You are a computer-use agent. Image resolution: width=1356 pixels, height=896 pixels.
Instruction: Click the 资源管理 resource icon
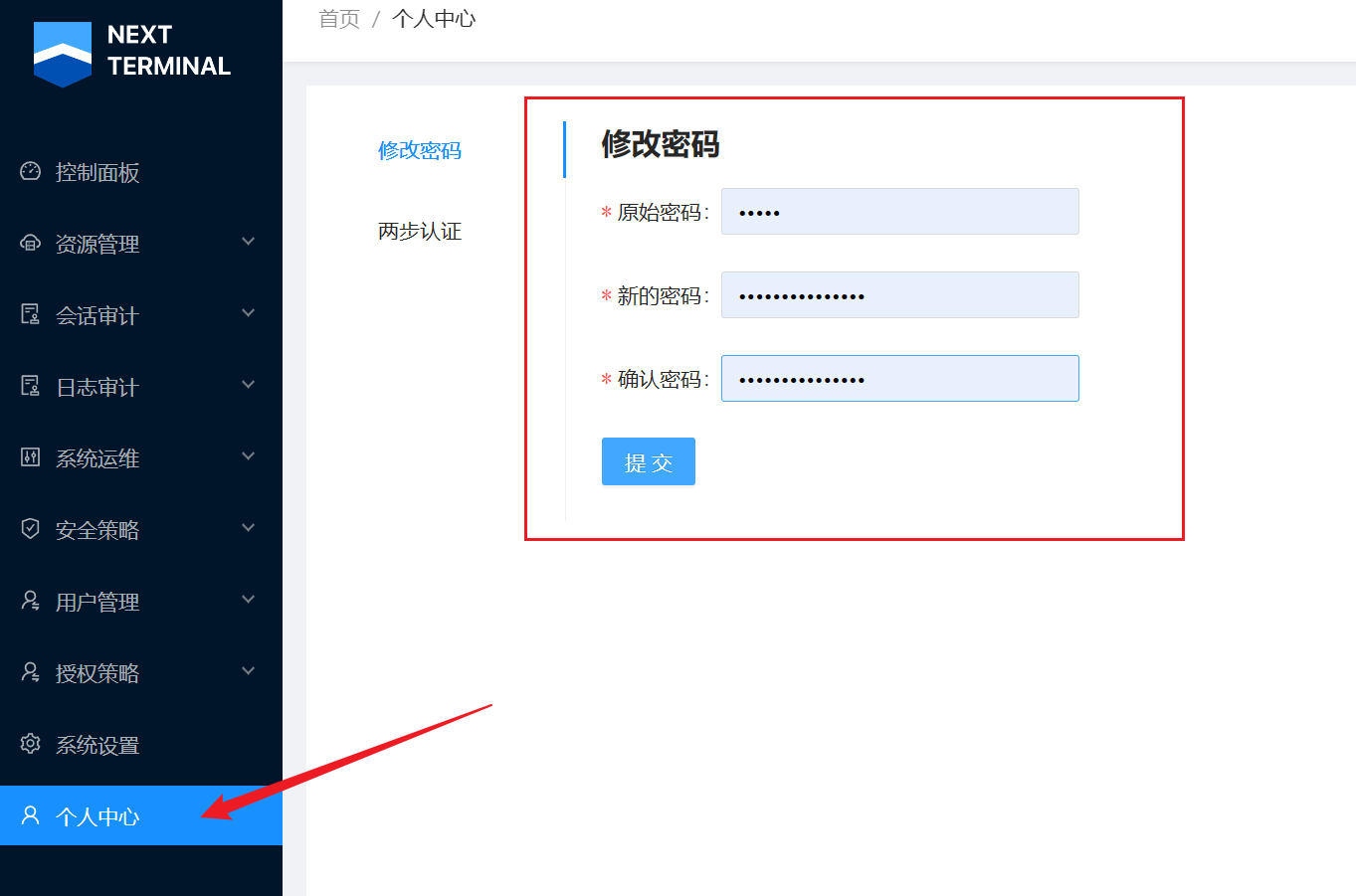tap(30, 244)
